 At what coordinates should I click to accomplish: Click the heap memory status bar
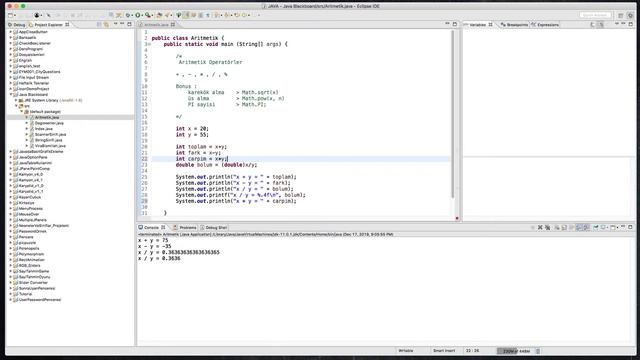pyautogui.click(x=515, y=351)
